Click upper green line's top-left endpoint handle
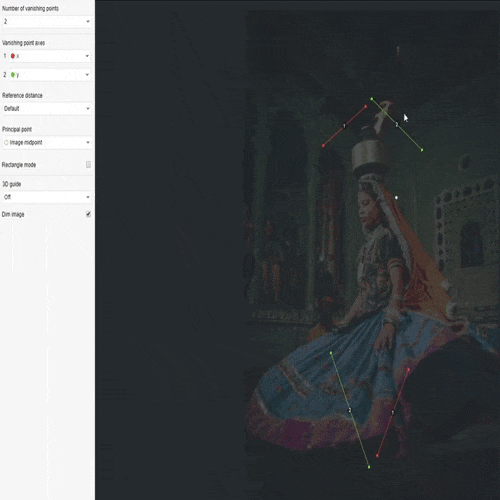 pos(372,99)
